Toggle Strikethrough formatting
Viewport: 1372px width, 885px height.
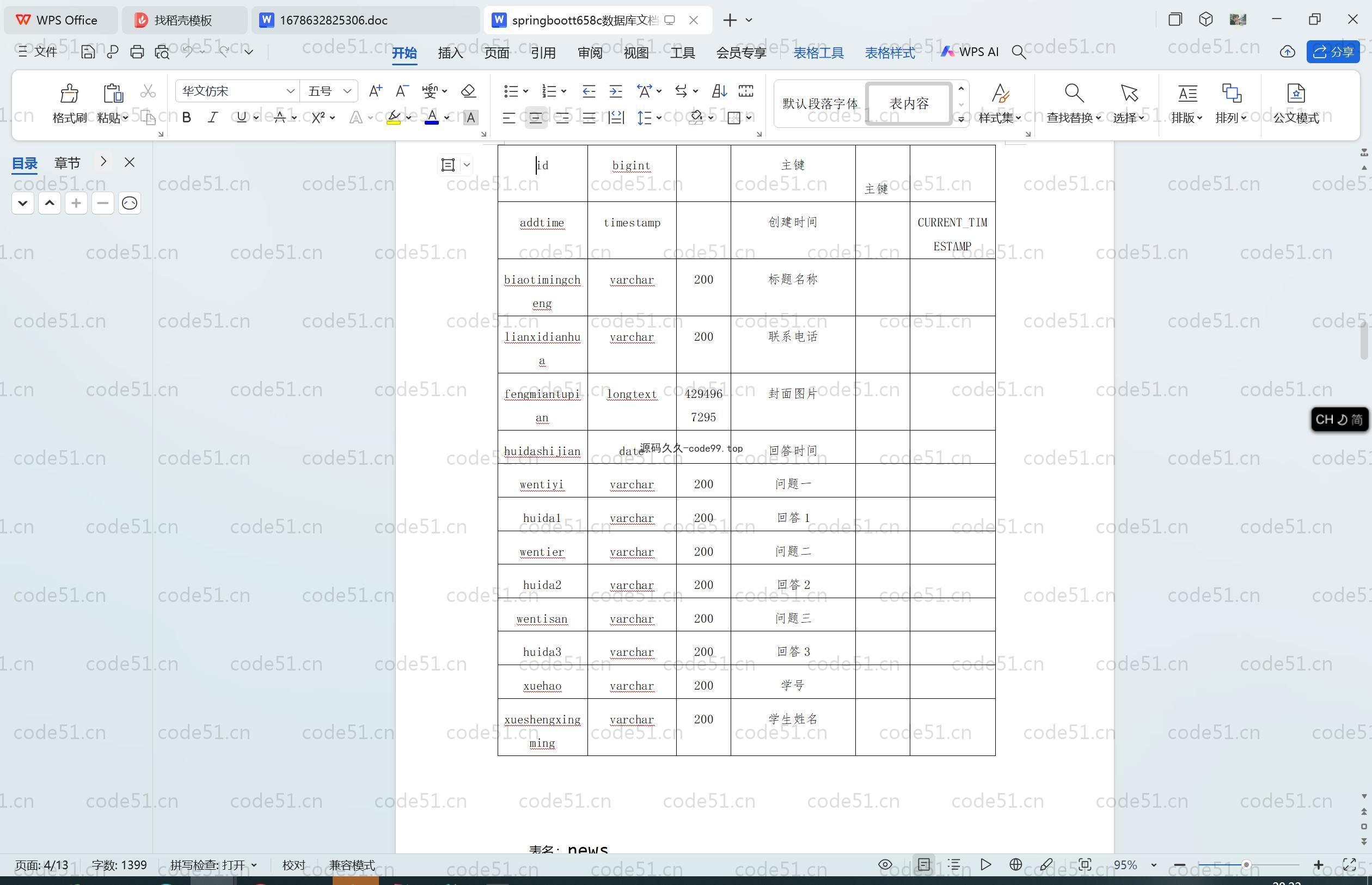click(280, 117)
